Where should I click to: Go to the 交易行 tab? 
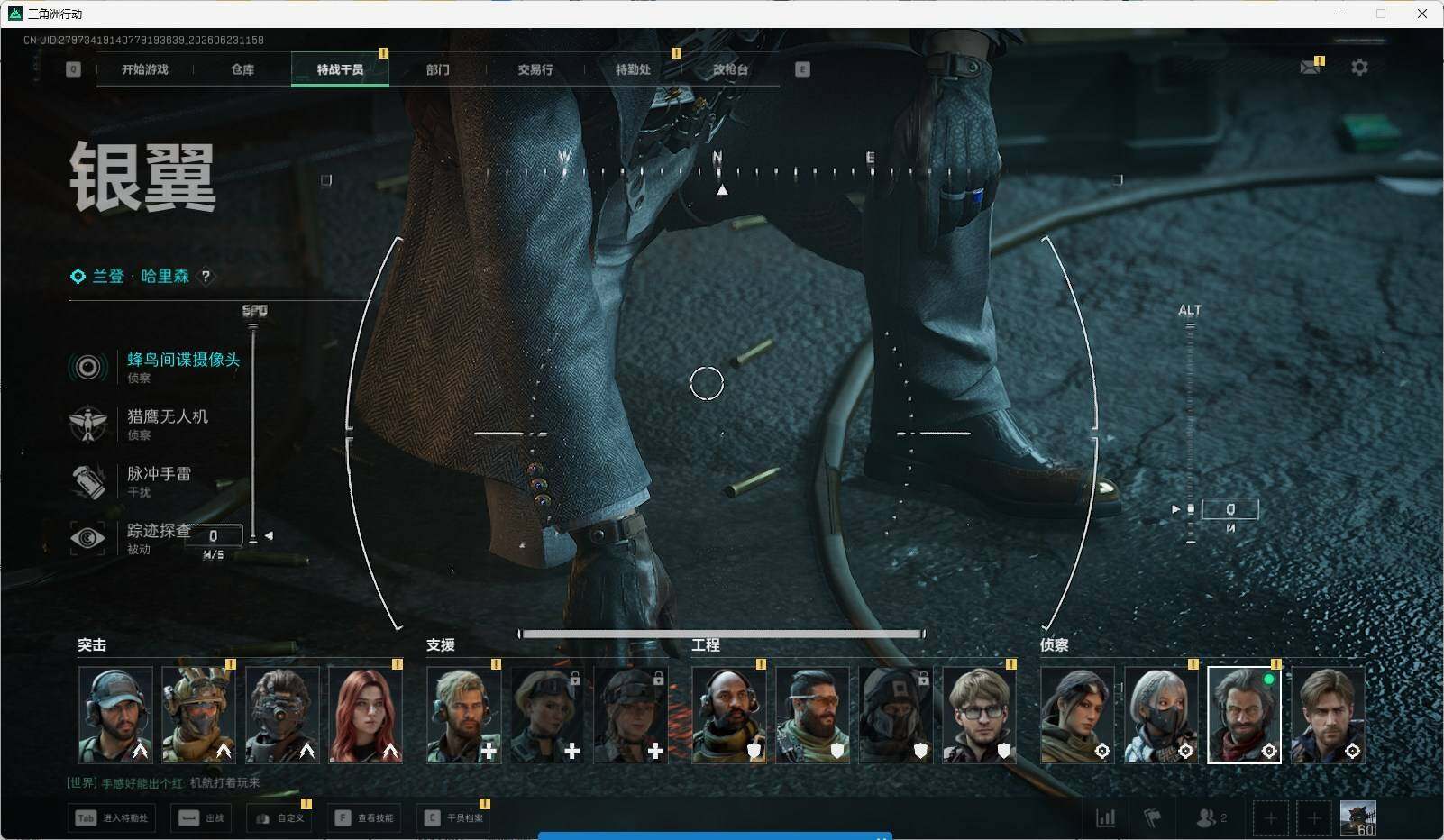[x=535, y=69]
